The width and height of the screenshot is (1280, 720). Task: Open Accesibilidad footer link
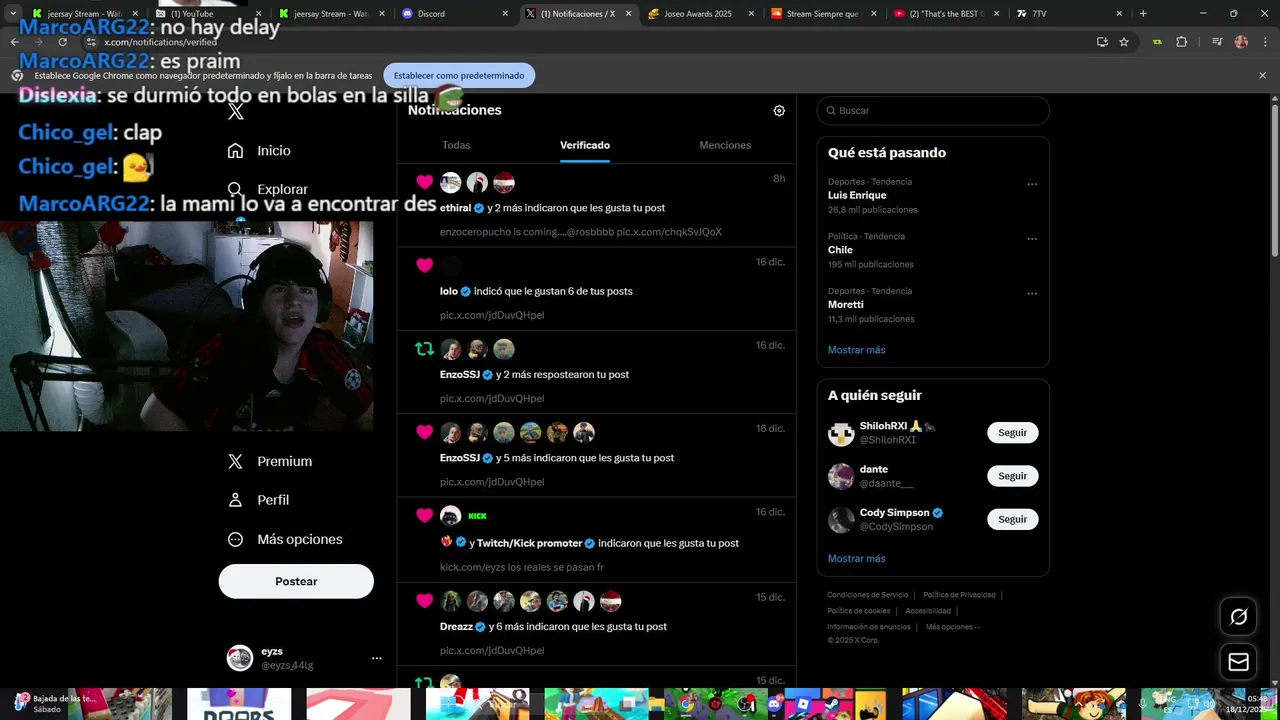click(x=928, y=611)
